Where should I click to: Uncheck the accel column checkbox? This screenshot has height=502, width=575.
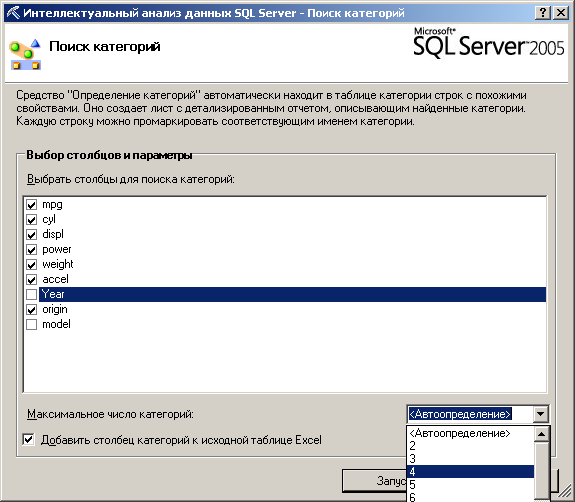coord(32,280)
